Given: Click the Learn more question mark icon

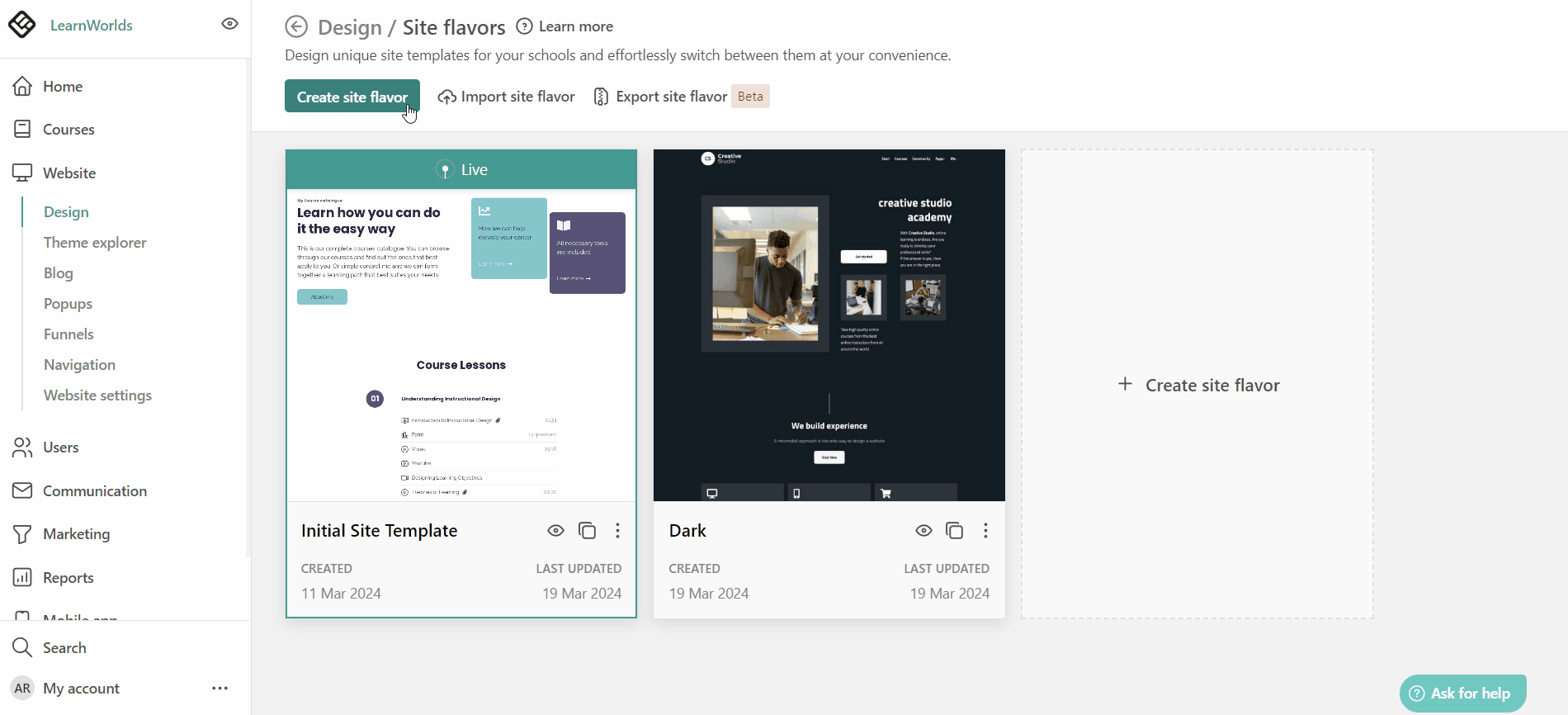Looking at the screenshot, I should pyautogui.click(x=524, y=26).
